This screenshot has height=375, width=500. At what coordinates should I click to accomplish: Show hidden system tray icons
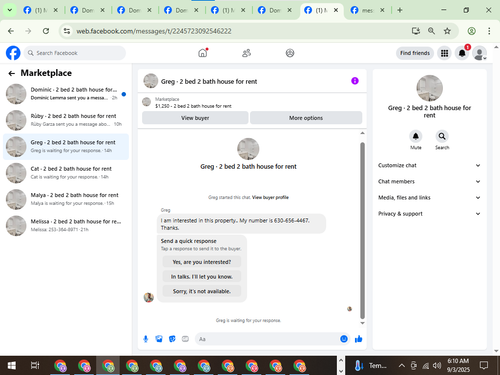(x=402, y=366)
